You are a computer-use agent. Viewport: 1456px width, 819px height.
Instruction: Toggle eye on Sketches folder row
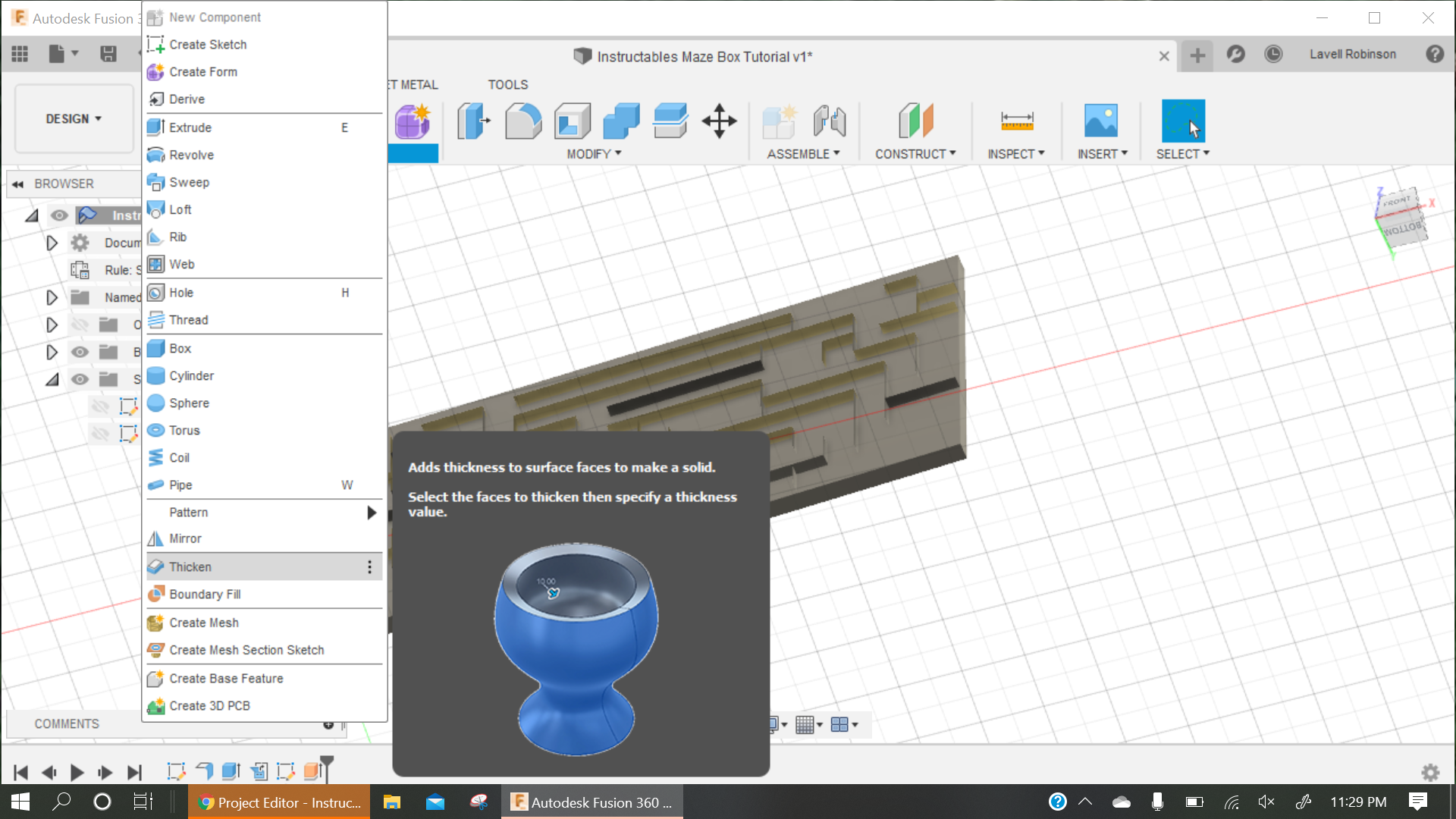[80, 379]
